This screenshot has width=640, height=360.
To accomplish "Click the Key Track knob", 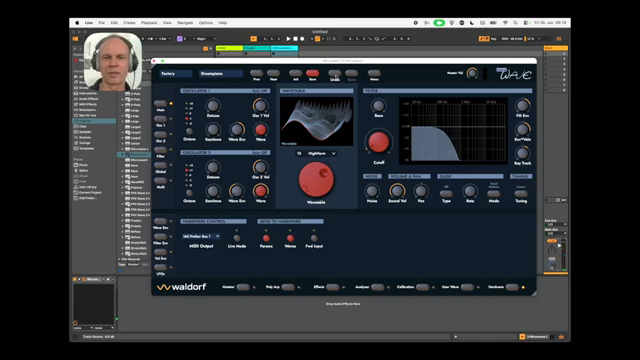I will 522,153.
